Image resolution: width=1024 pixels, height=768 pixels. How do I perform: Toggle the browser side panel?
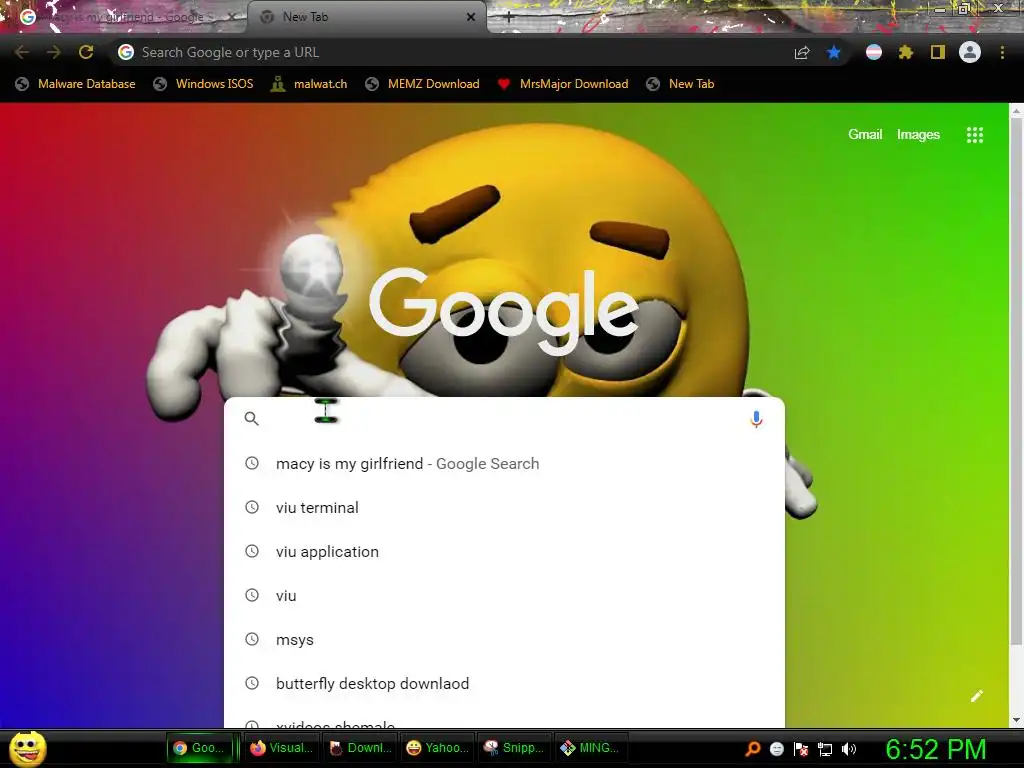(938, 52)
